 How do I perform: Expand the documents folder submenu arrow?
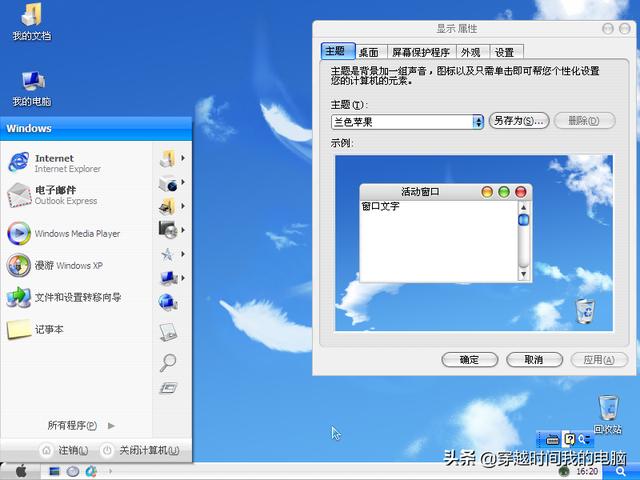point(183,158)
